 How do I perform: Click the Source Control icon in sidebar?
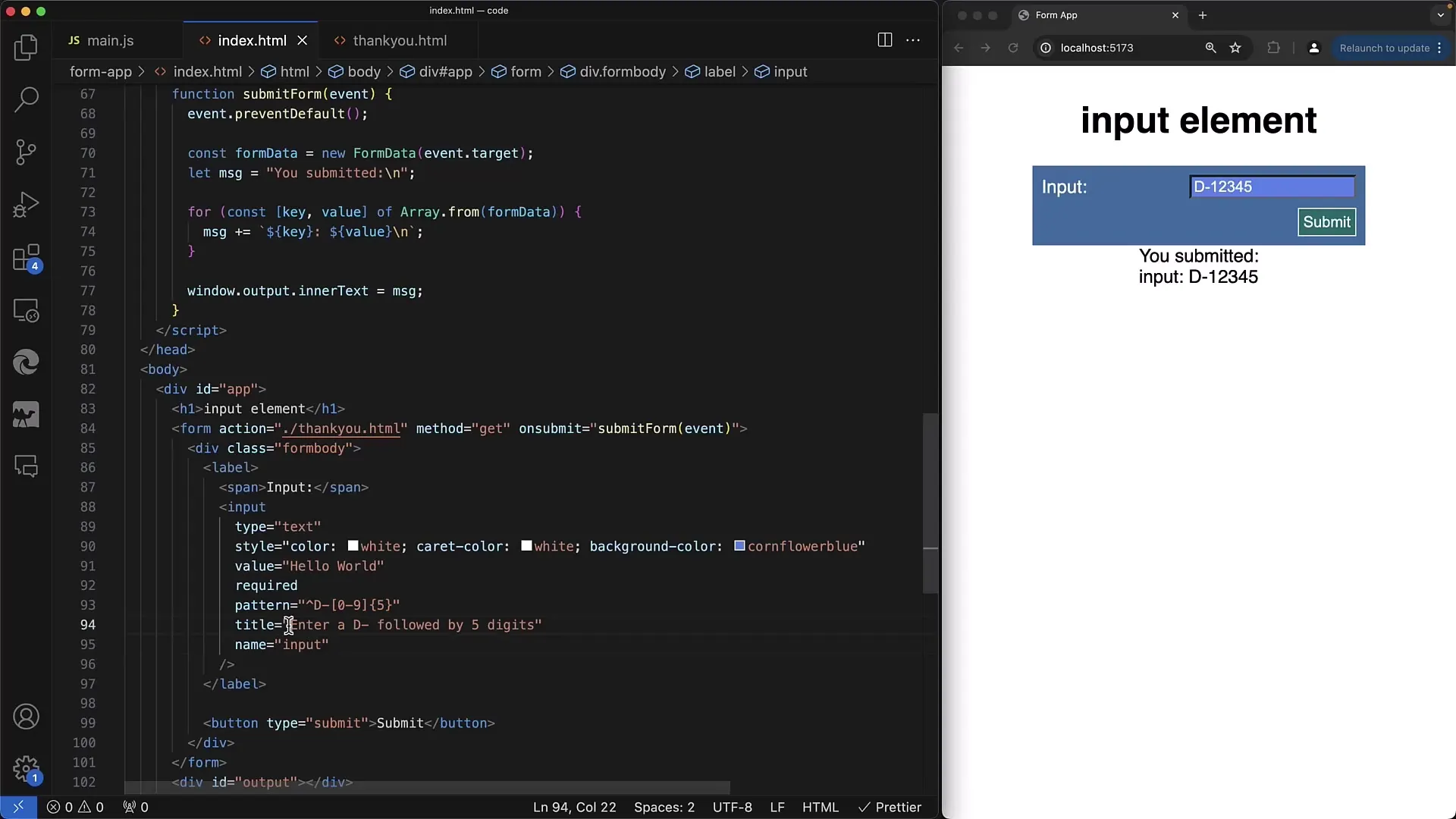(26, 152)
